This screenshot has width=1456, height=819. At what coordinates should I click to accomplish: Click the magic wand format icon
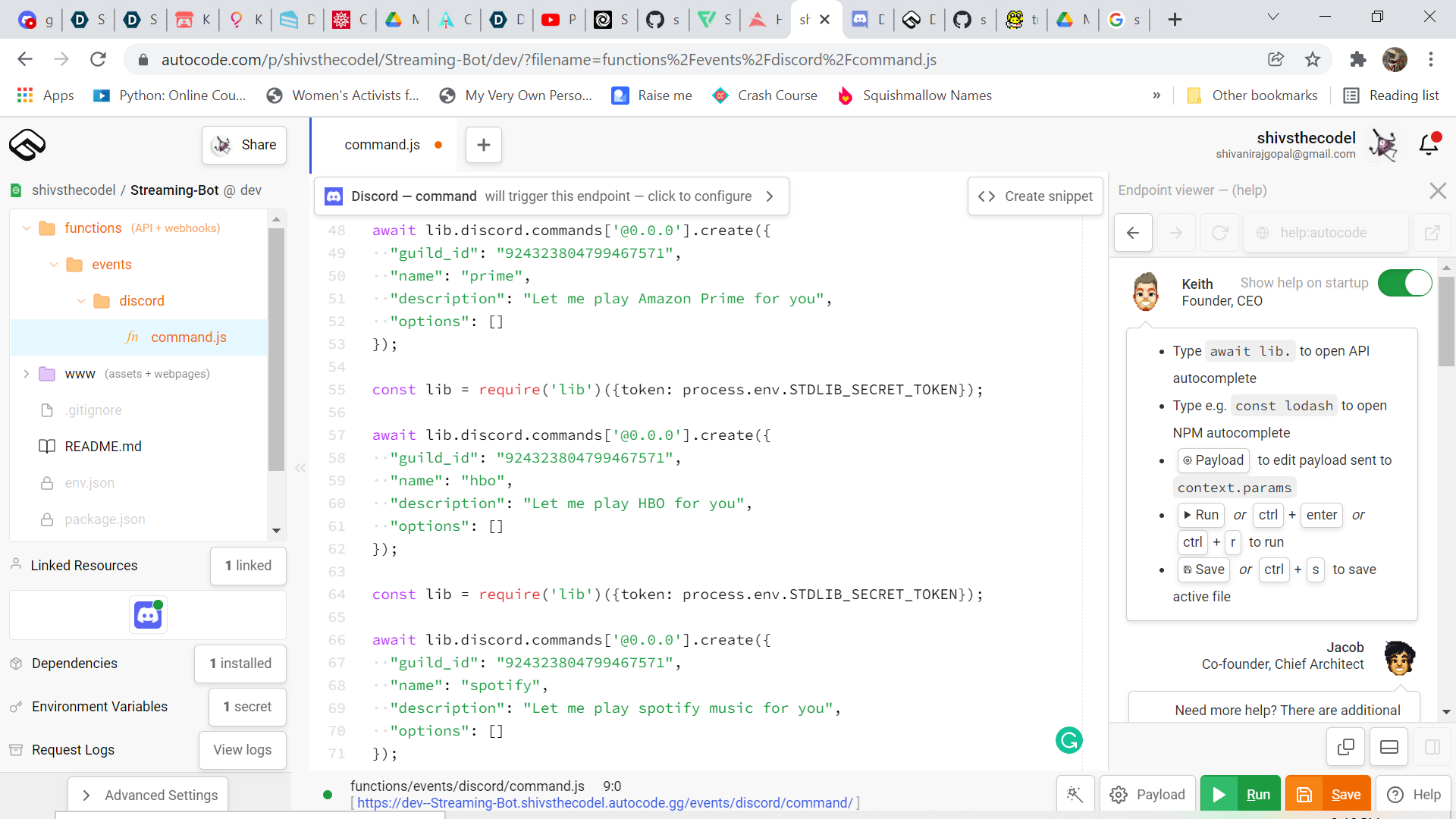click(1075, 794)
